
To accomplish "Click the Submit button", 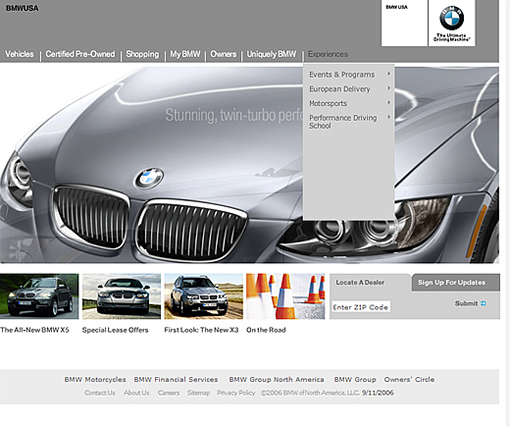I will coord(471,303).
